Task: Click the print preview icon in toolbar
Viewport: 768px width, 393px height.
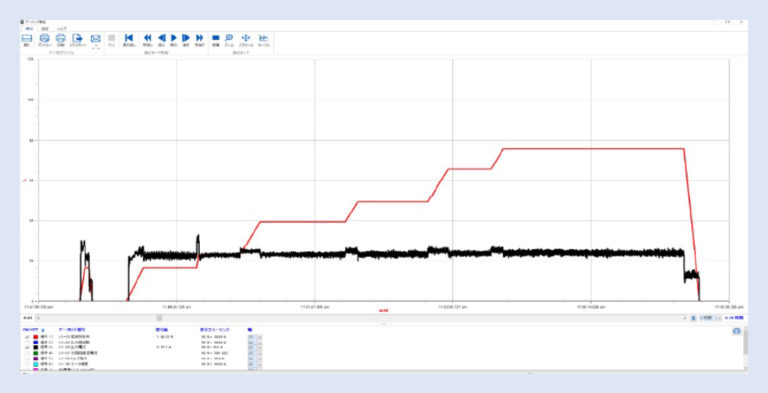Action: click(45, 38)
